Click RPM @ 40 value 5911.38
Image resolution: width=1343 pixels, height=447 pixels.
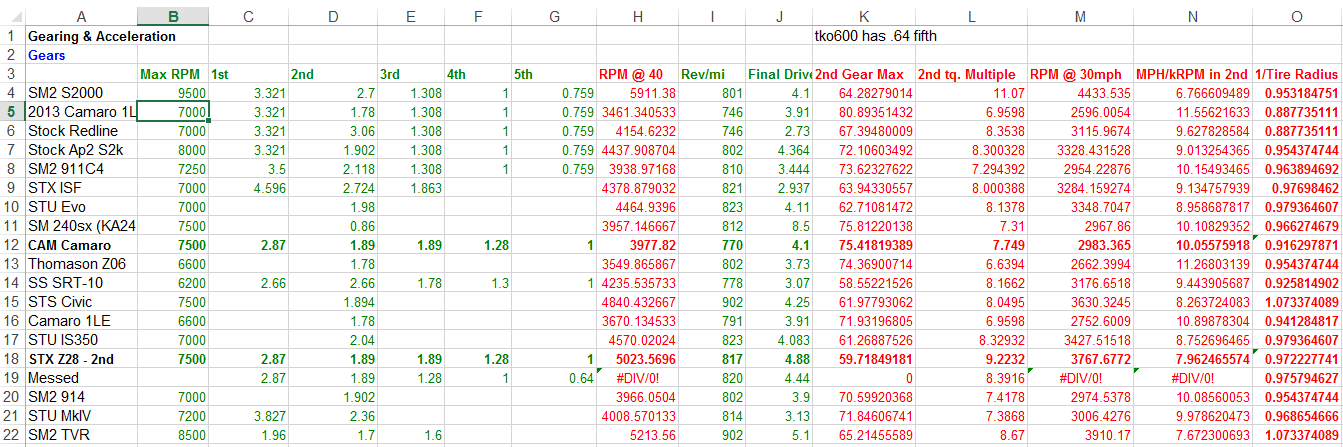click(636, 93)
